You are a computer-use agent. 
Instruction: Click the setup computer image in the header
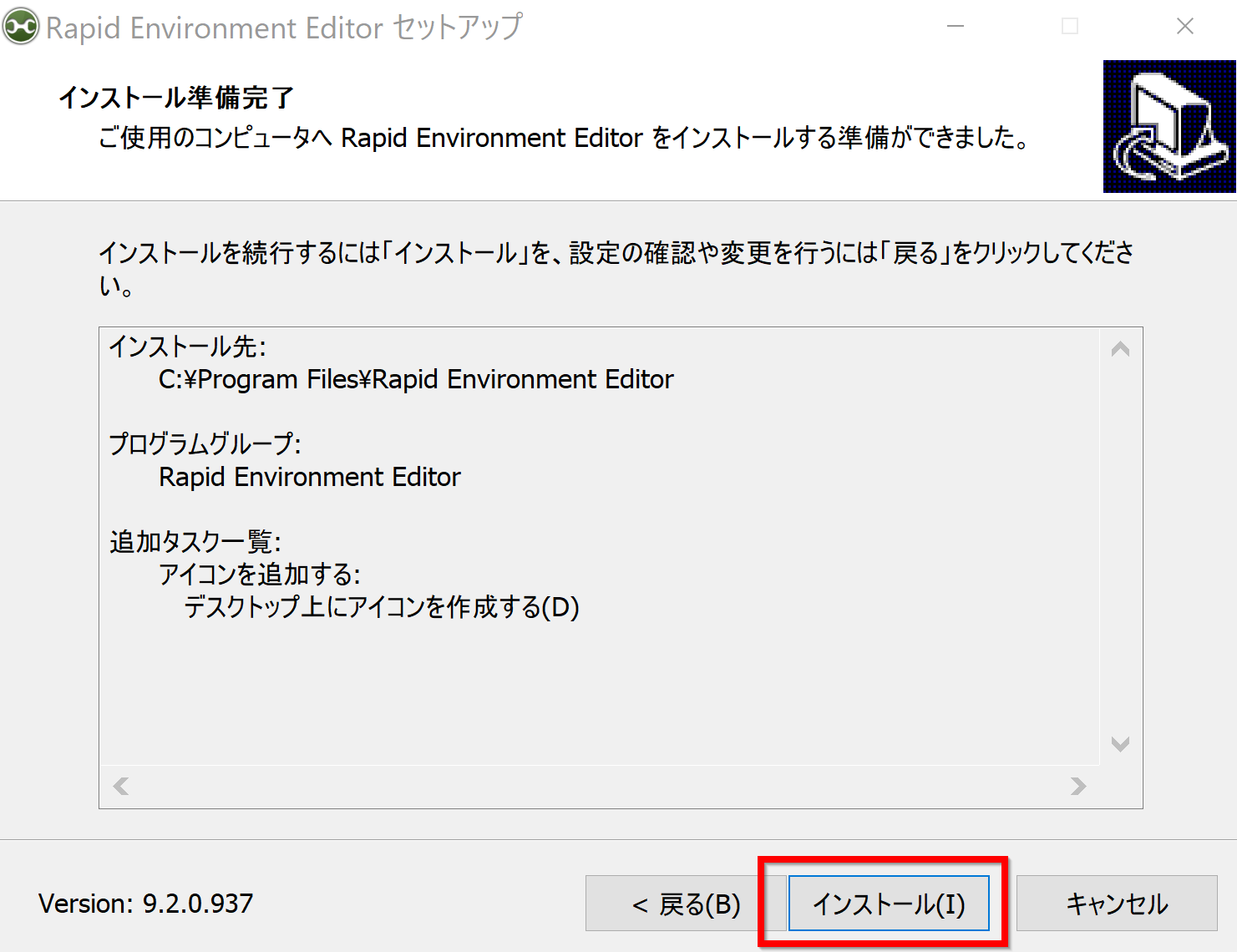[1169, 126]
